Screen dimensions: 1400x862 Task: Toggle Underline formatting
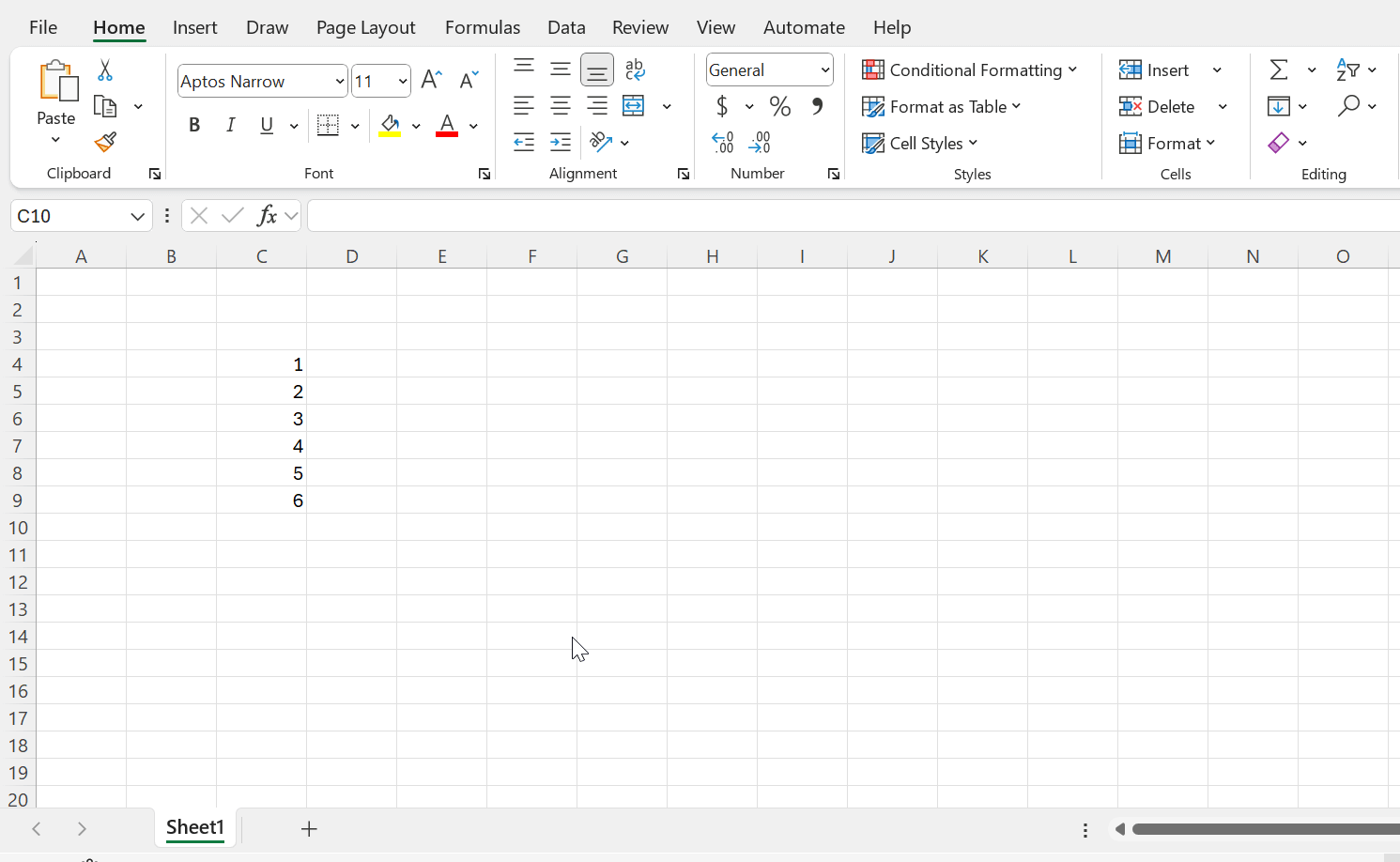267,125
